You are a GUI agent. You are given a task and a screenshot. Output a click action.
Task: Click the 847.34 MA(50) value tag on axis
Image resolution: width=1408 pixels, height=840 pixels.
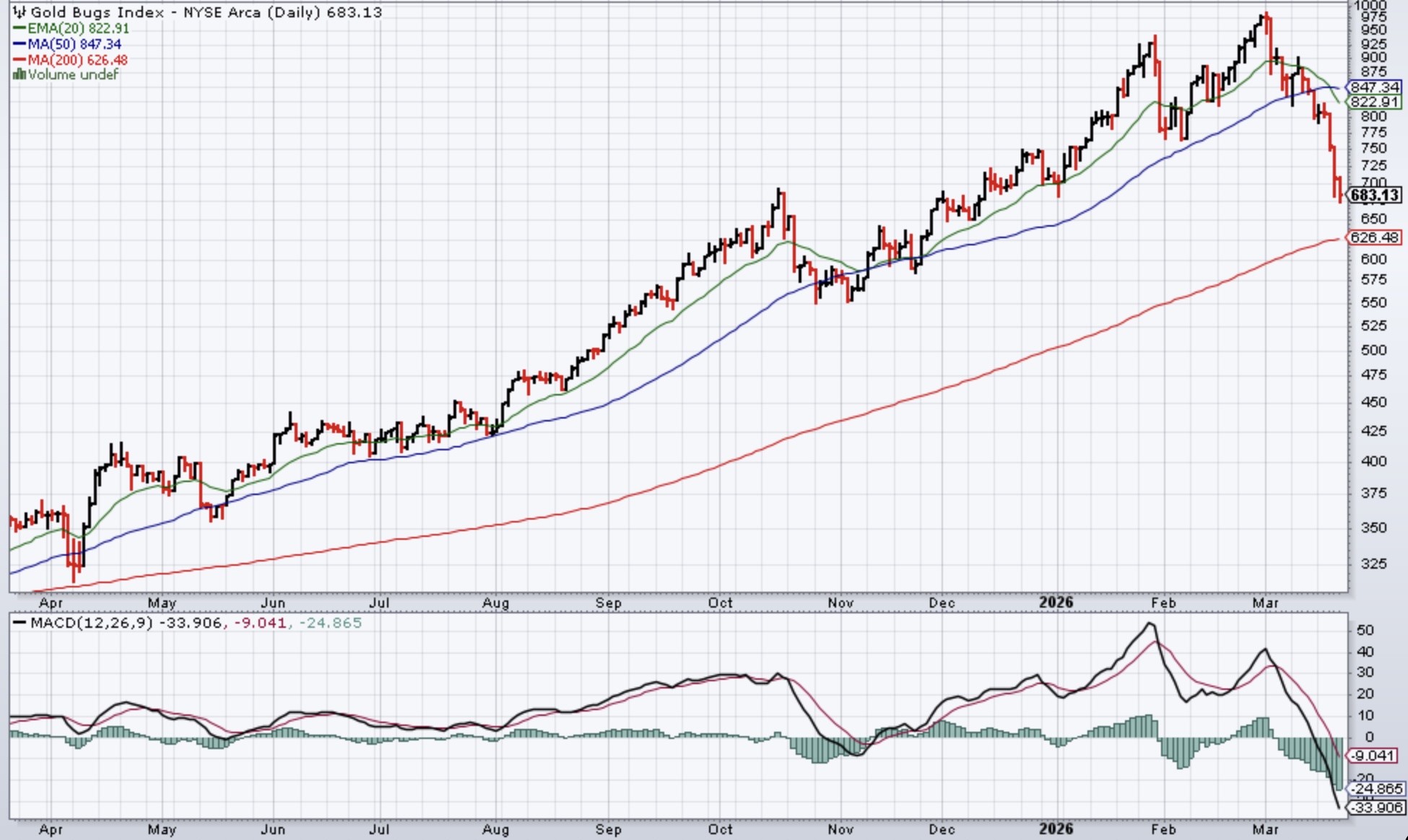tap(1375, 87)
